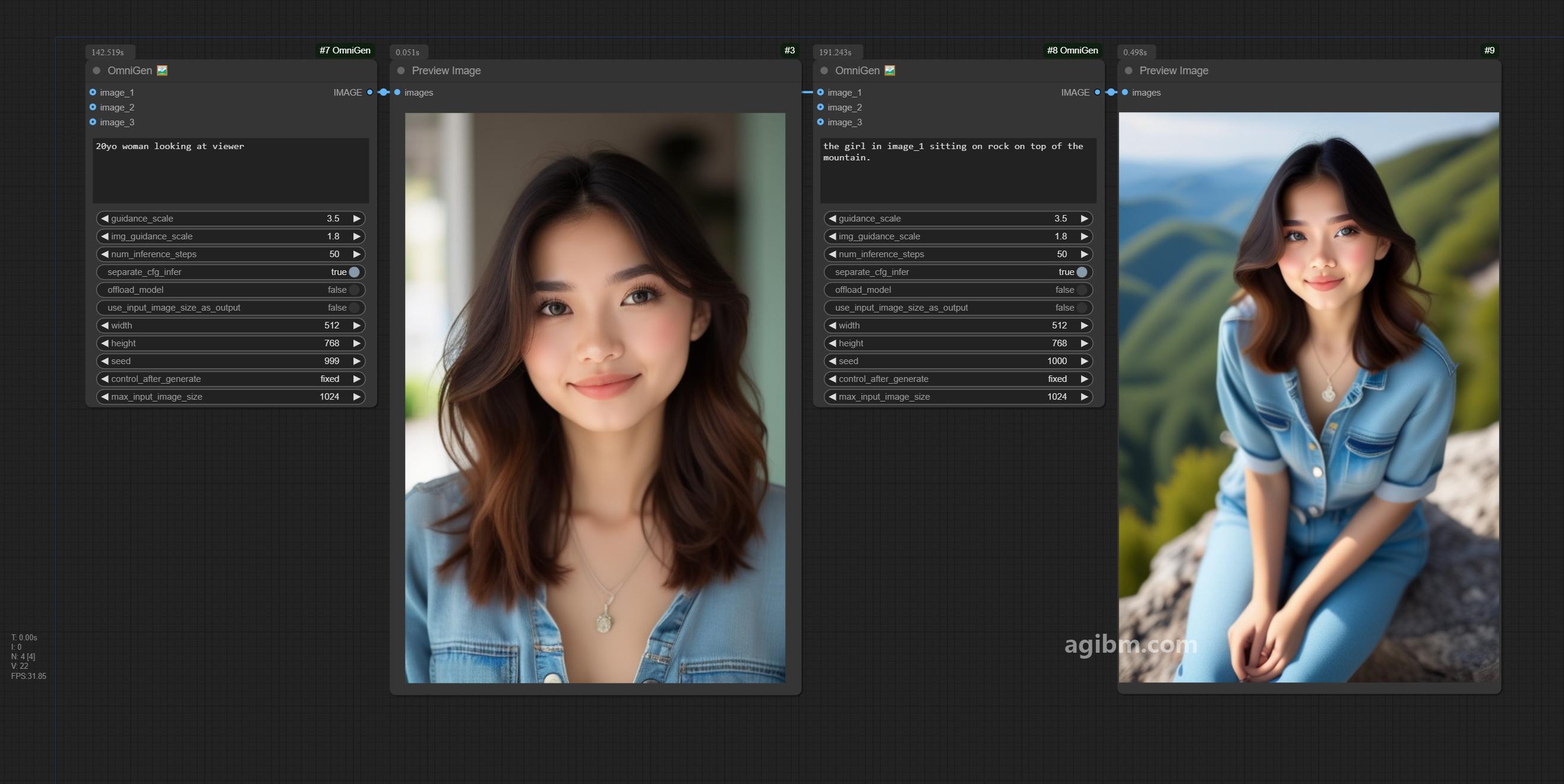
Task: Open control_after_generate options on node #7
Action: pos(230,379)
